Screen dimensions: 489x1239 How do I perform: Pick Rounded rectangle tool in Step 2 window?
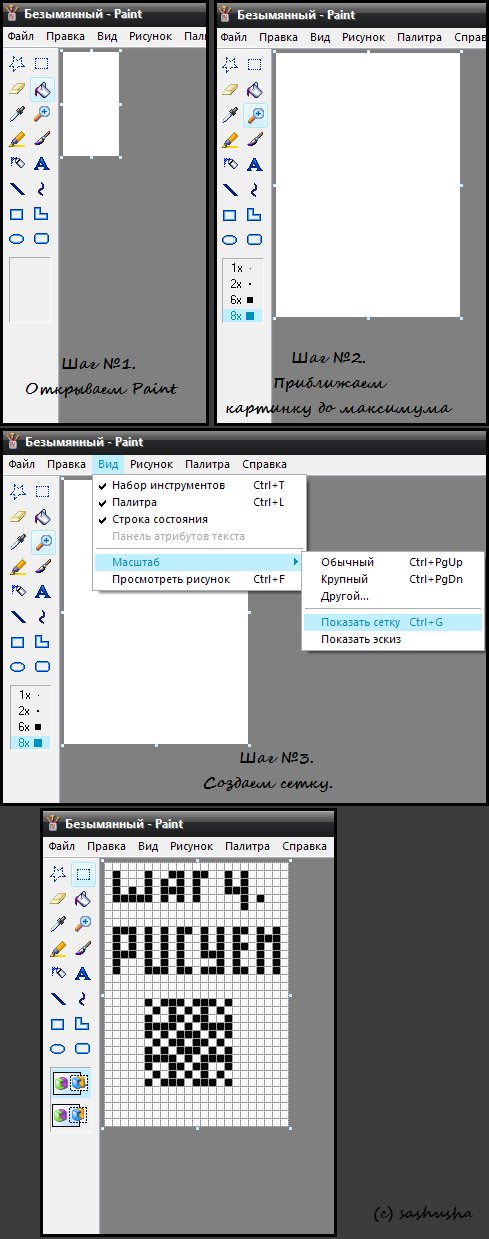(x=255, y=239)
